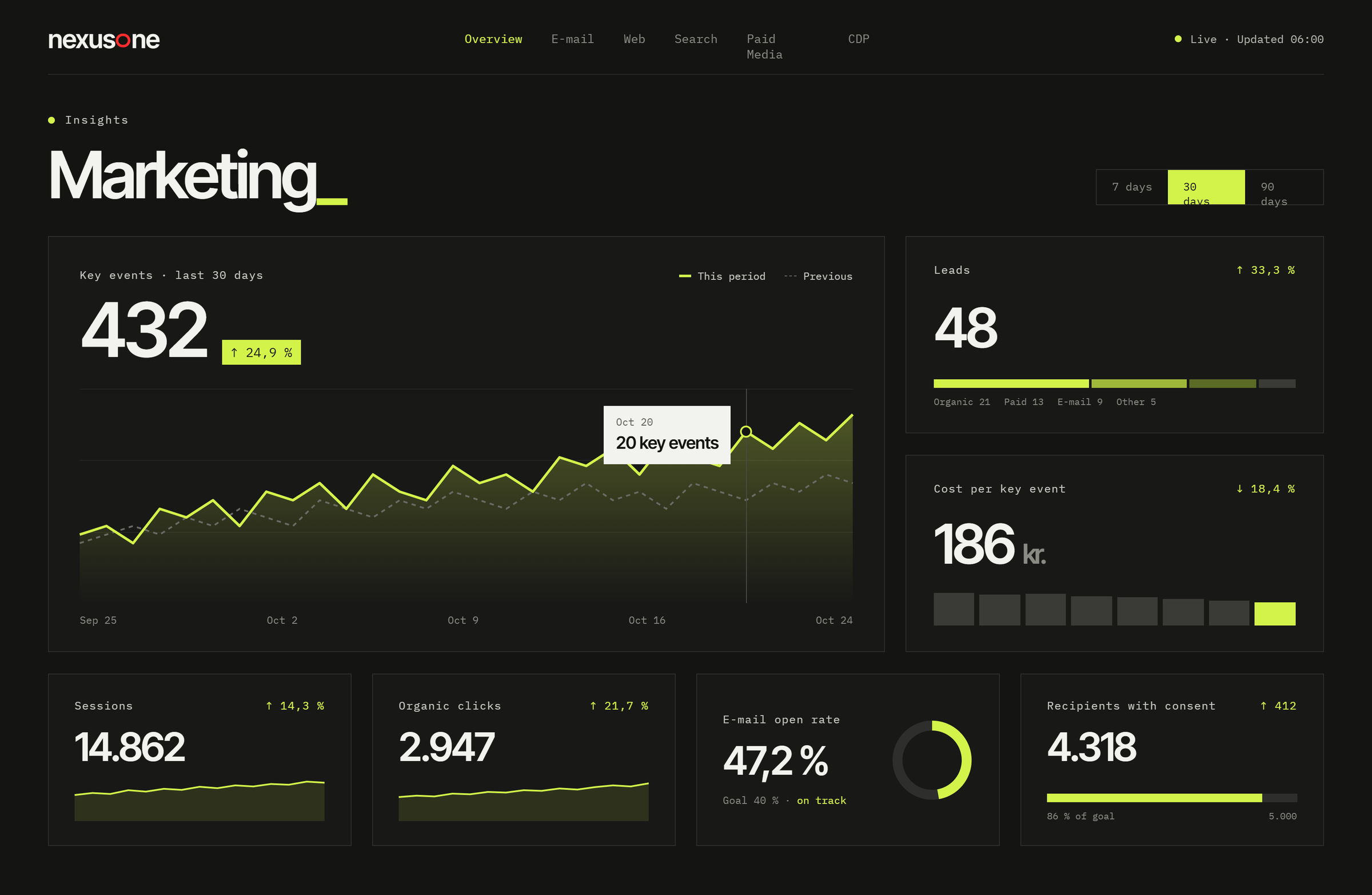Click the 18,4 % cost decrease indicator
The height and width of the screenshot is (895, 1372).
(1265, 488)
